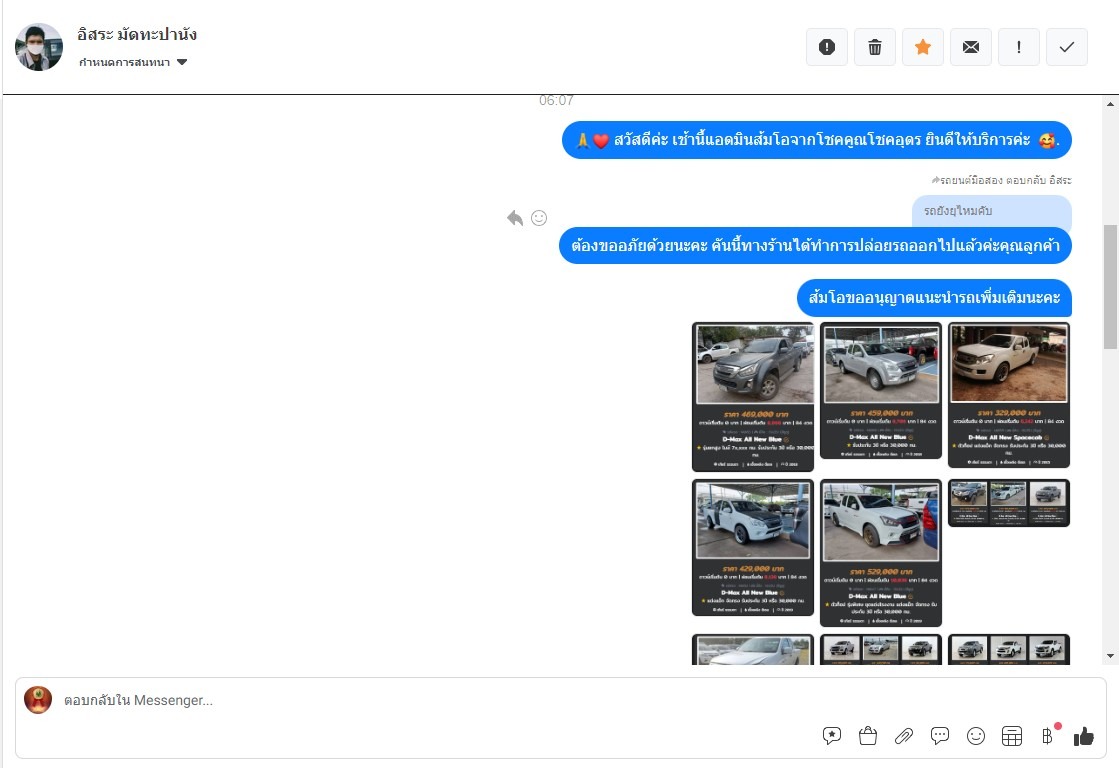Click the scrollbar down arrow
Image resolution: width=1119 pixels, height=768 pixels.
pyautogui.click(x=1110, y=656)
